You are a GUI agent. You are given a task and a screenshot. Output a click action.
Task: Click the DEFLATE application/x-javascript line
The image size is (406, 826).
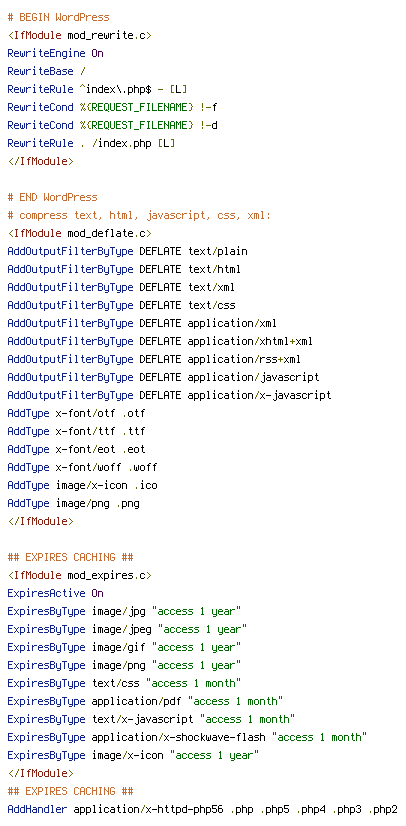(170, 395)
